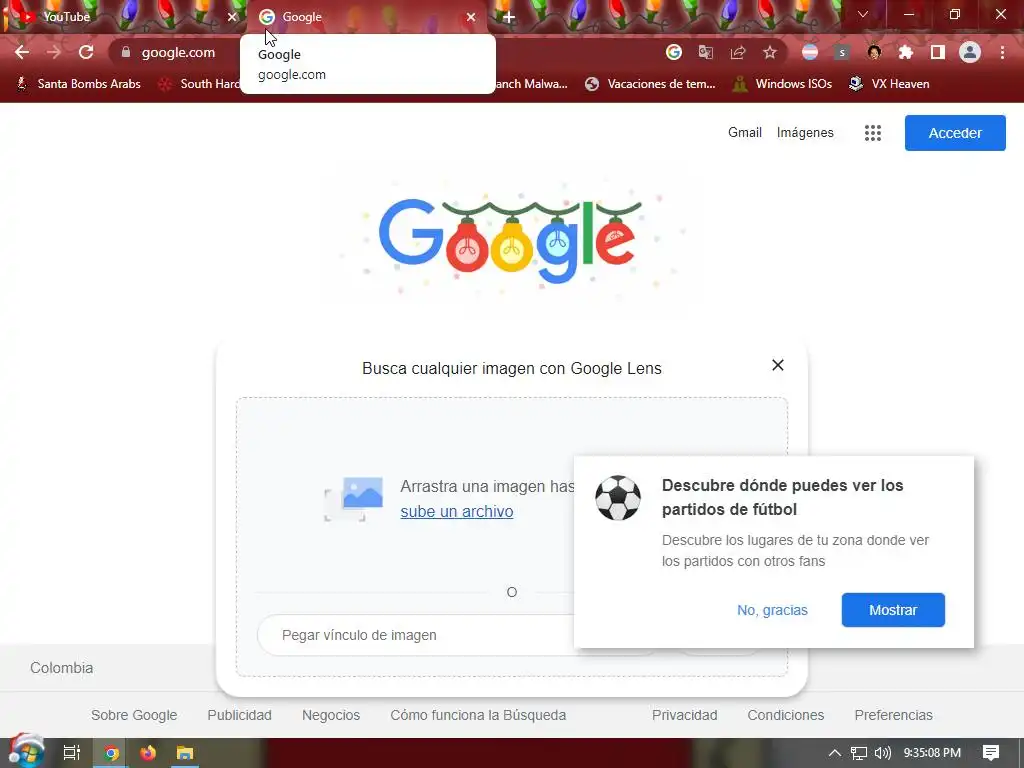Open Santa Bombs Arabs bookmark
Screen dimensions: 1024x768
(78, 84)
